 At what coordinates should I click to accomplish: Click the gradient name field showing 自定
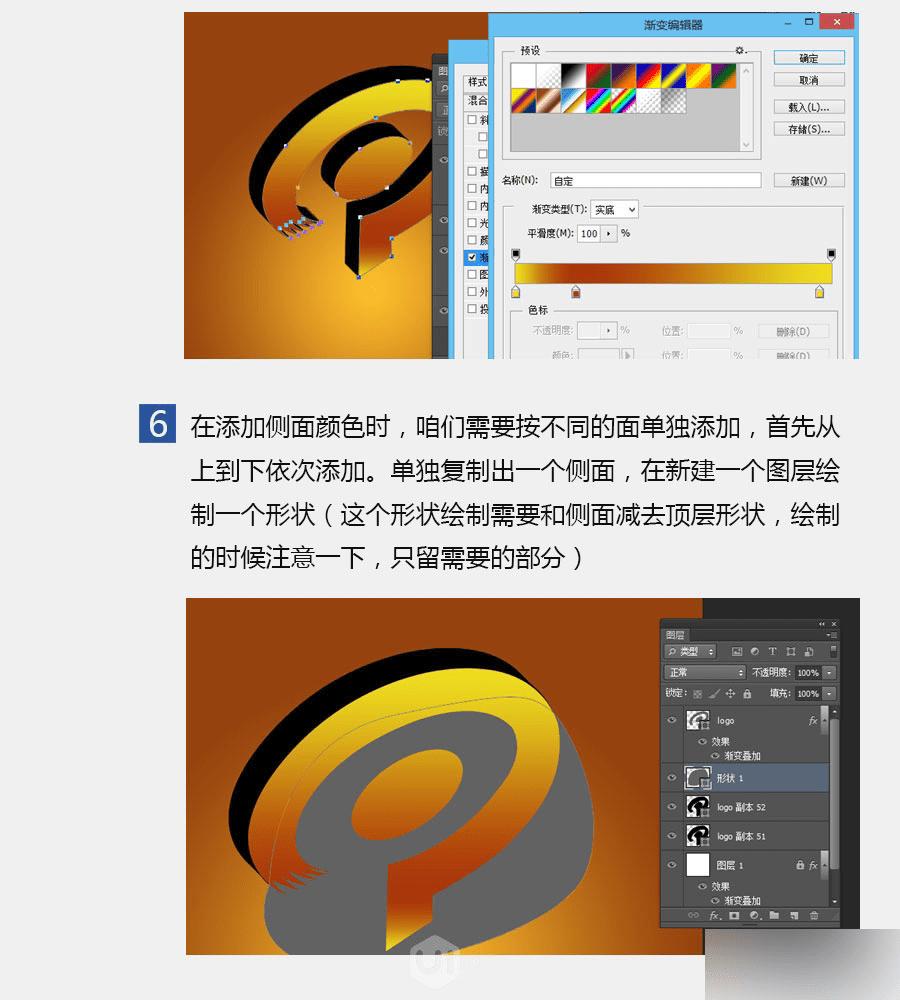click(x=653, y=180)
